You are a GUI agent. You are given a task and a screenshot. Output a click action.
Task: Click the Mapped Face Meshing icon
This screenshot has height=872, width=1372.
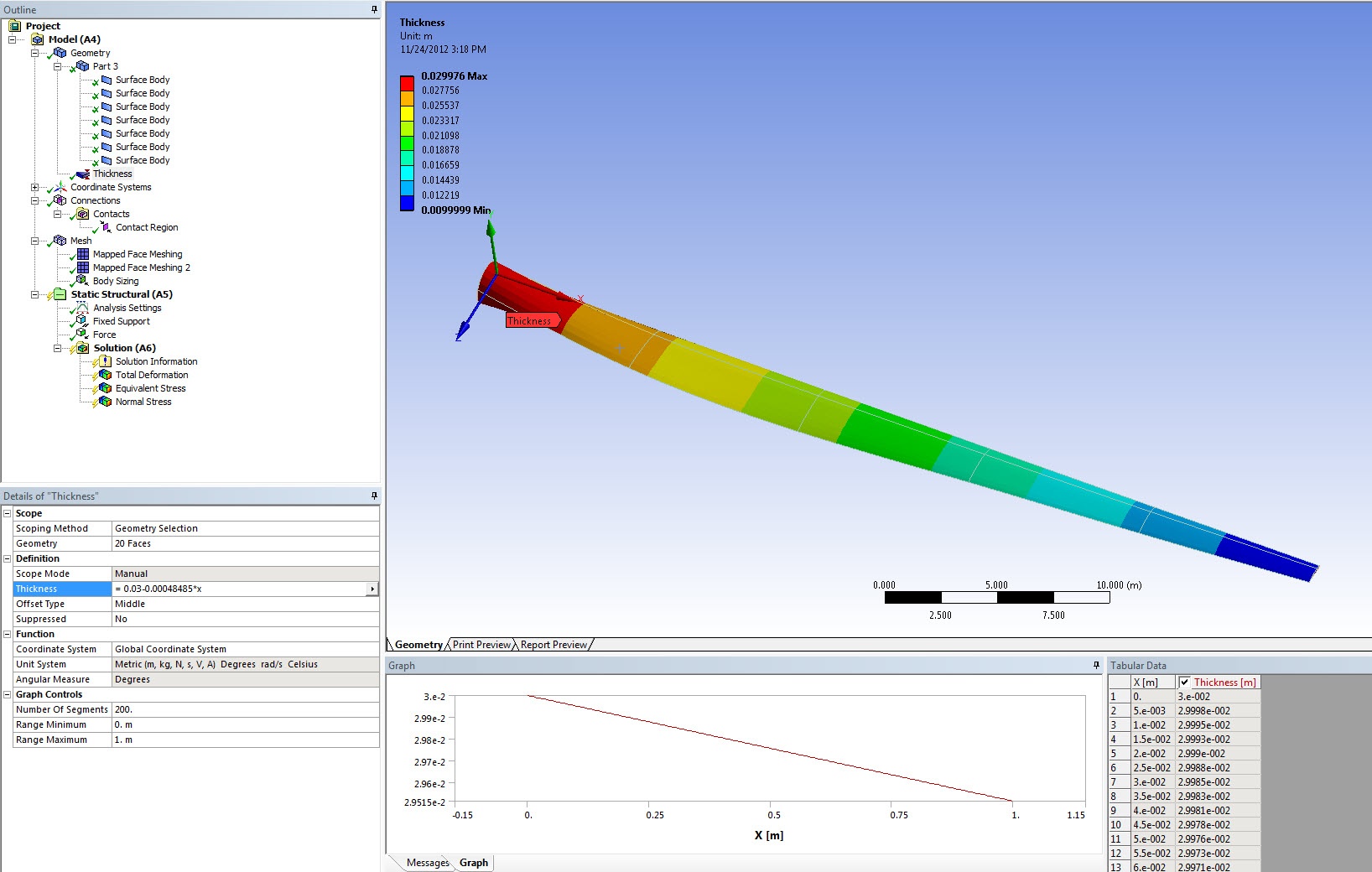point(83,254)
